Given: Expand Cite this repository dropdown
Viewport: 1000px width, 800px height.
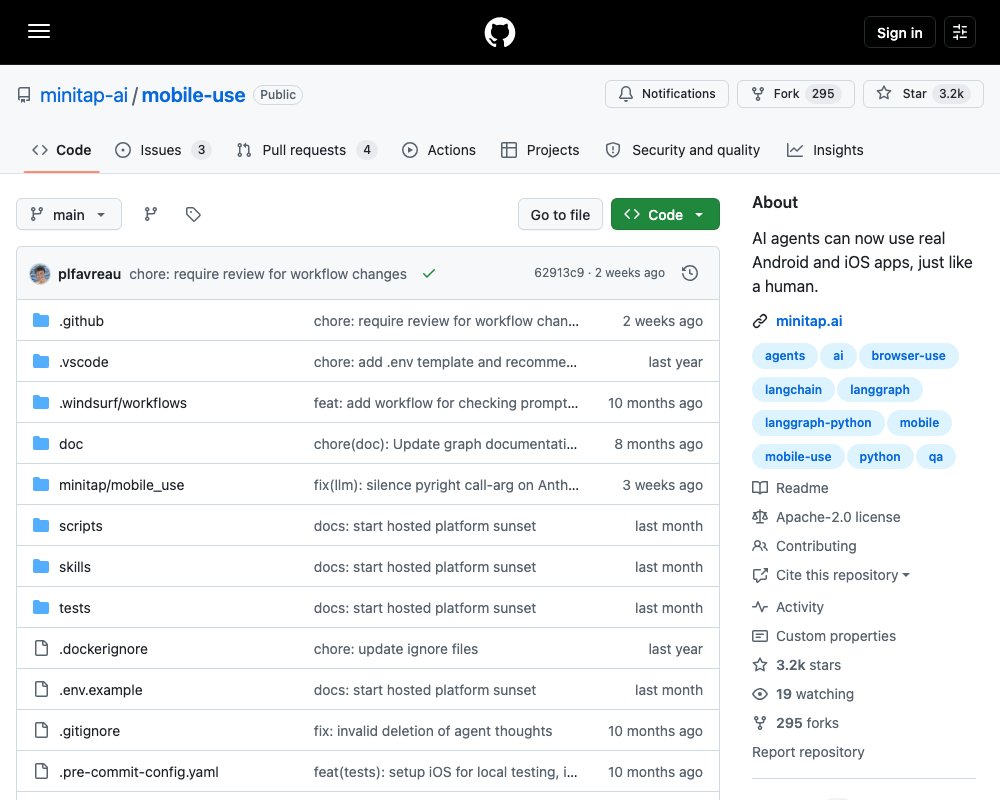Looking at the screenshot, I should [842, 575].
